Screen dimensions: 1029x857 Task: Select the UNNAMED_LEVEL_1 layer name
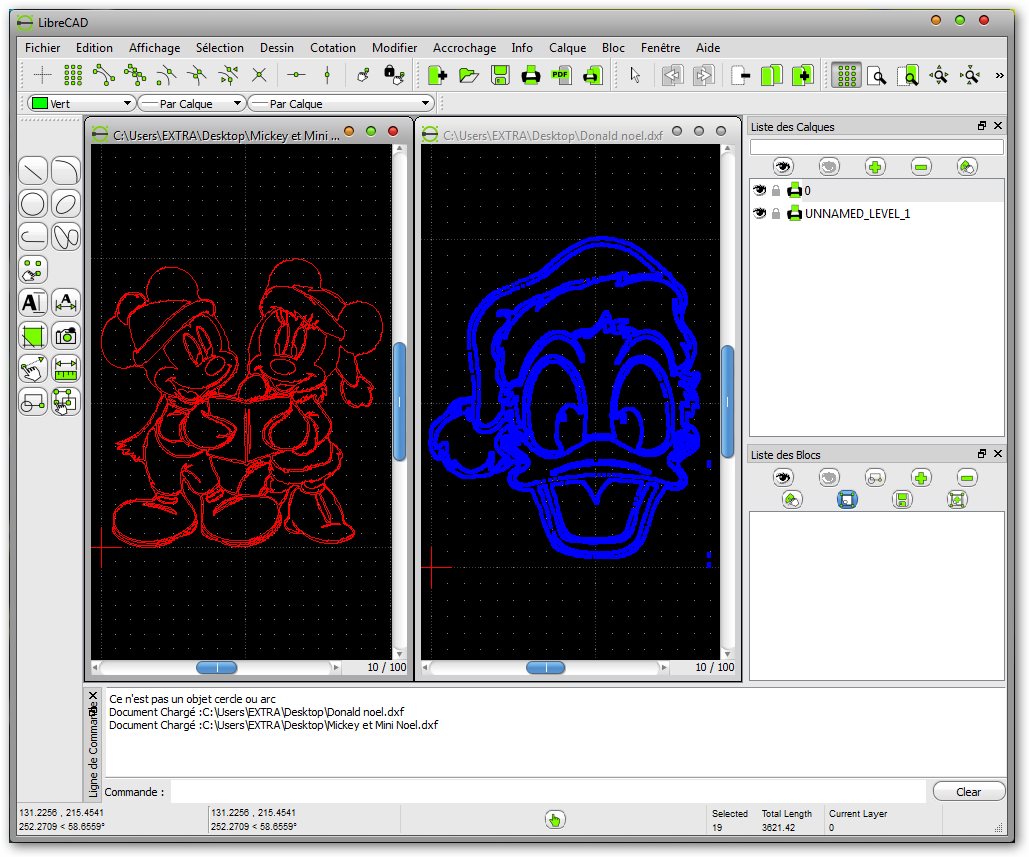point(857,213)
